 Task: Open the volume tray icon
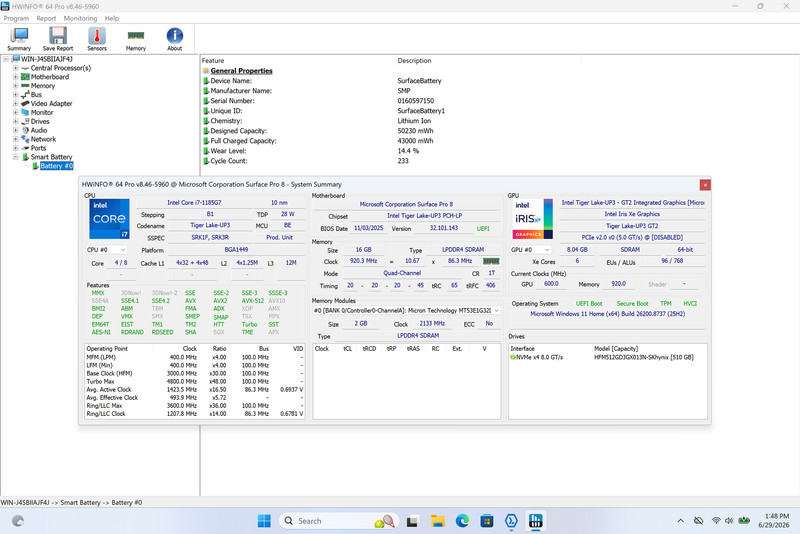729,521
